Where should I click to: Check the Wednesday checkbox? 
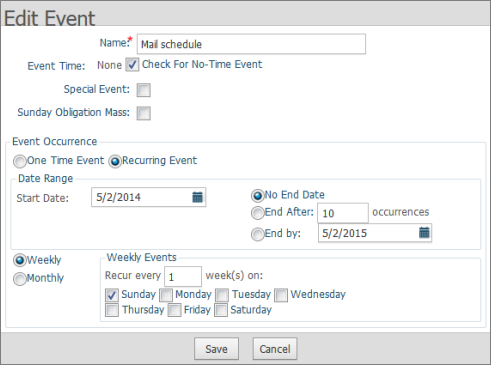pyautogui.click(x=281, y=295)
